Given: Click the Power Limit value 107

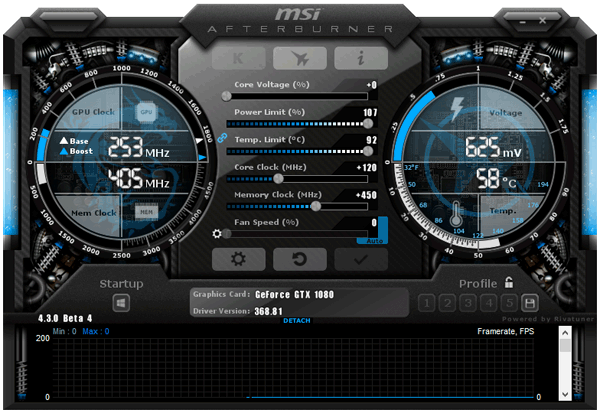Looking at the screenshot, I should coord(370,113).
